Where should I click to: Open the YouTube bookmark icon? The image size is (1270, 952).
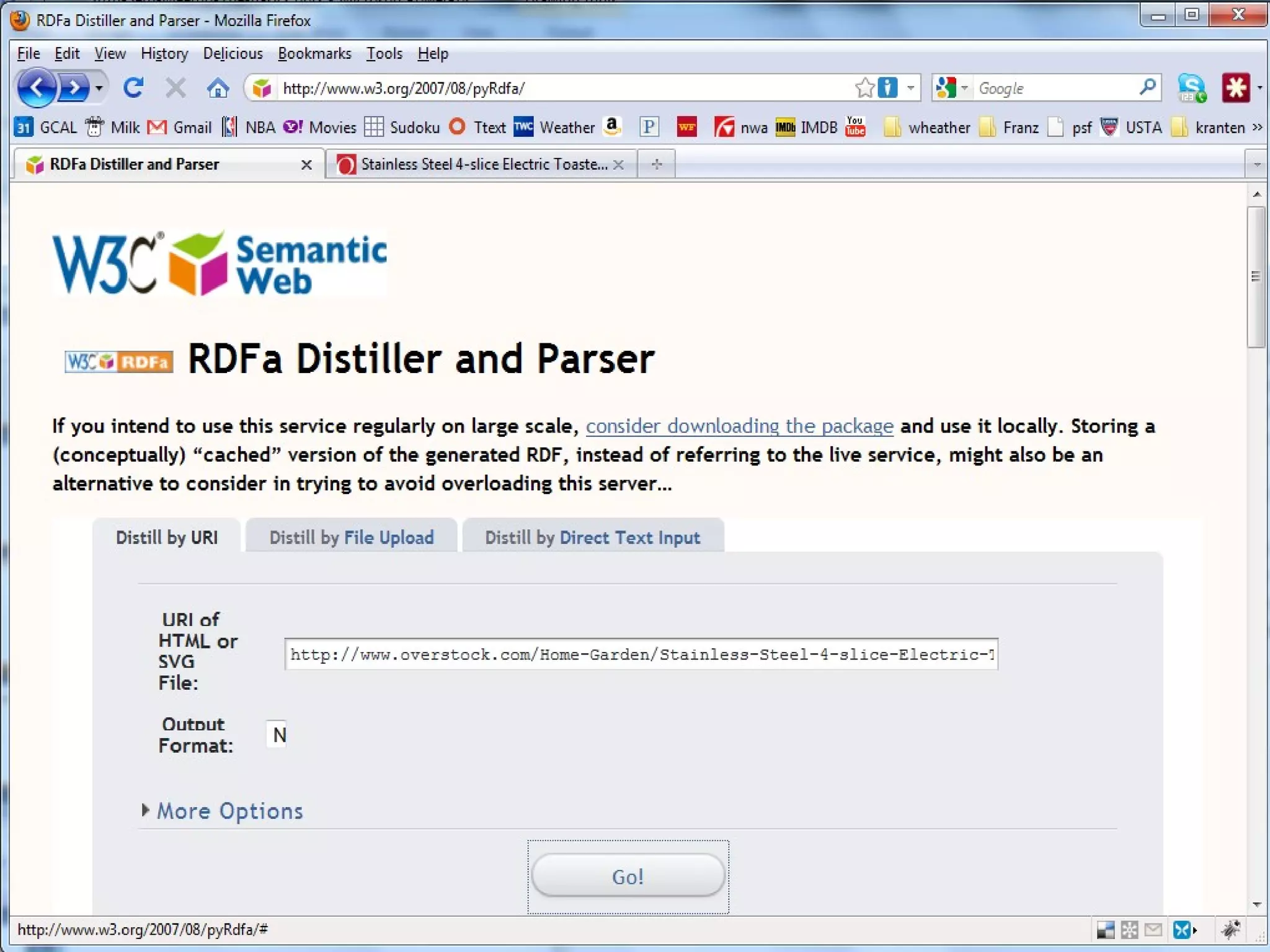[855, 127]
